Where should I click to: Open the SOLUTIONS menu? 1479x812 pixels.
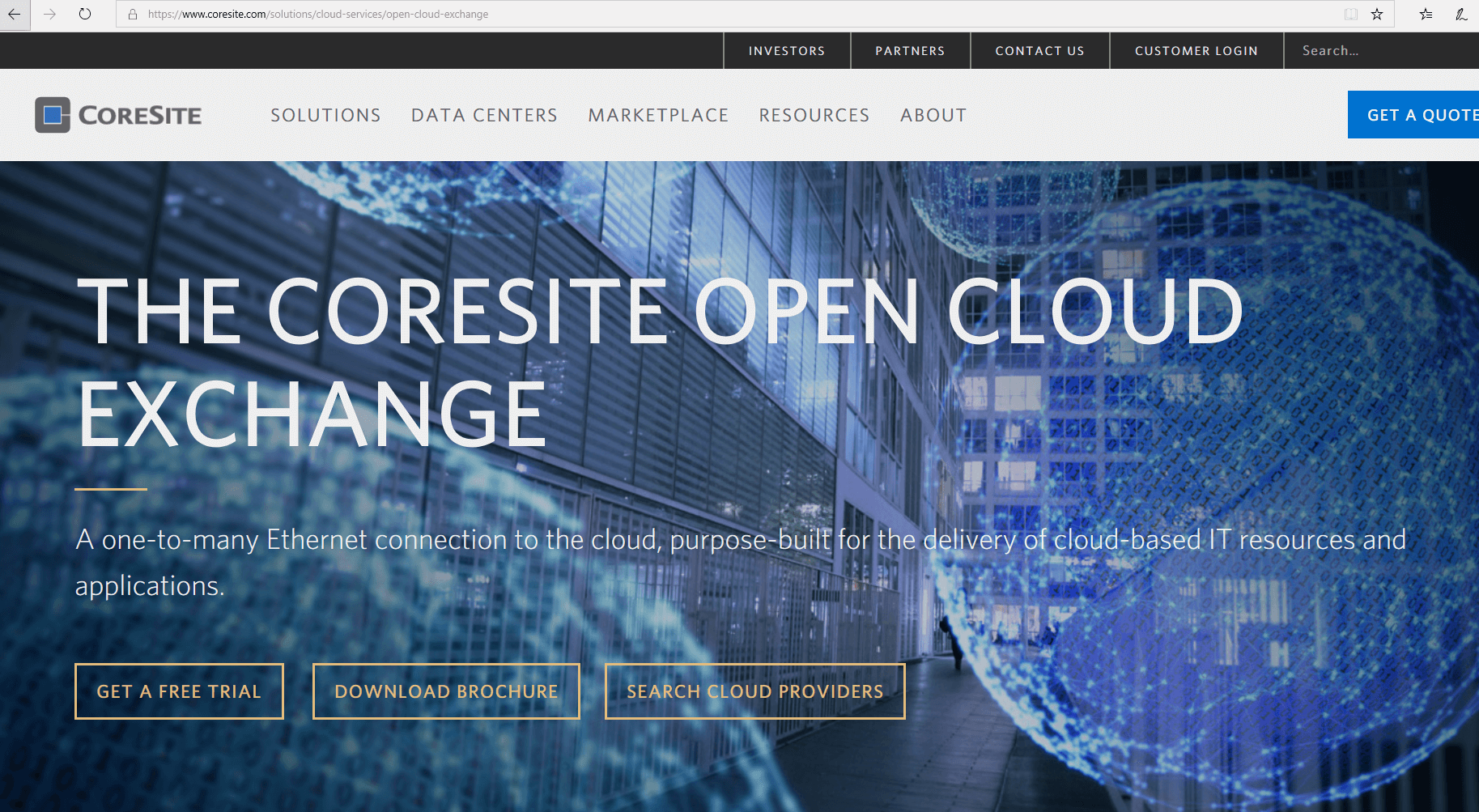(325, 115)
